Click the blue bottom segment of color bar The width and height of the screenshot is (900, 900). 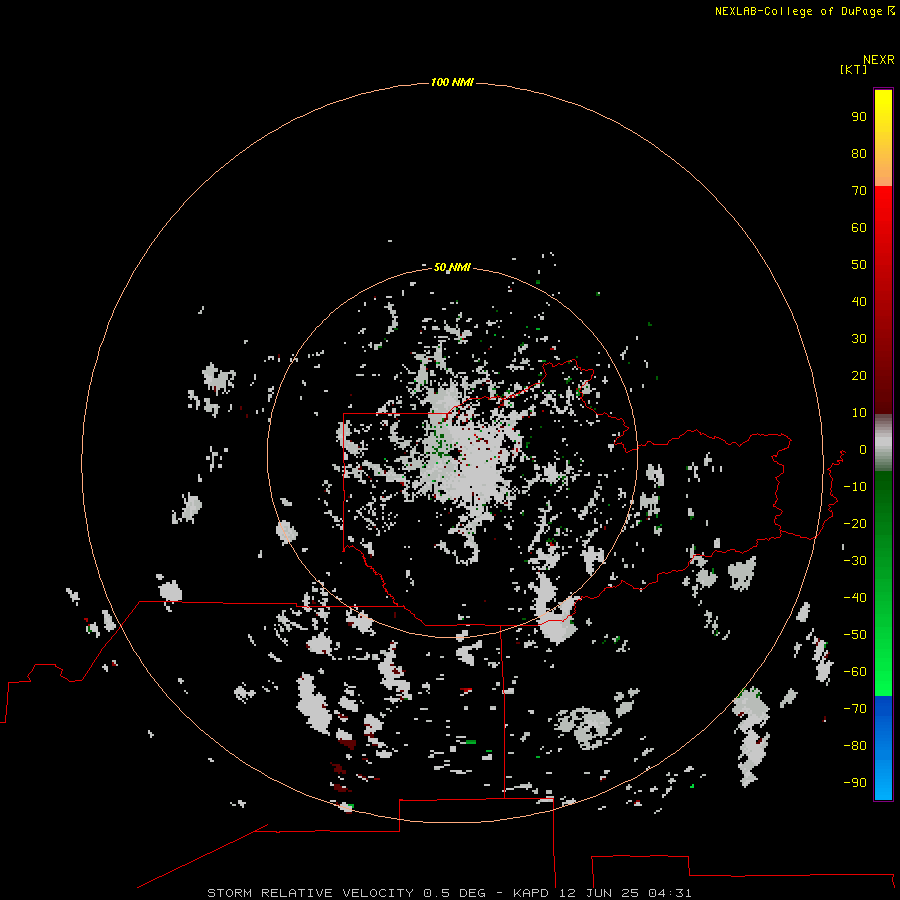[x=883, y=748]
